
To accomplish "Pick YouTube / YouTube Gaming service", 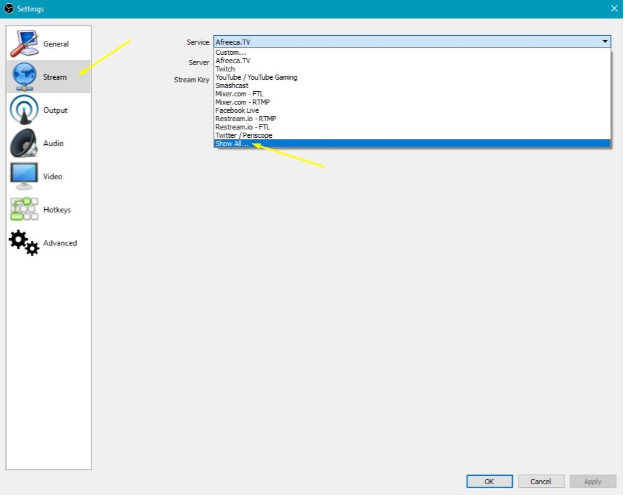I will (x=412, y=77).
